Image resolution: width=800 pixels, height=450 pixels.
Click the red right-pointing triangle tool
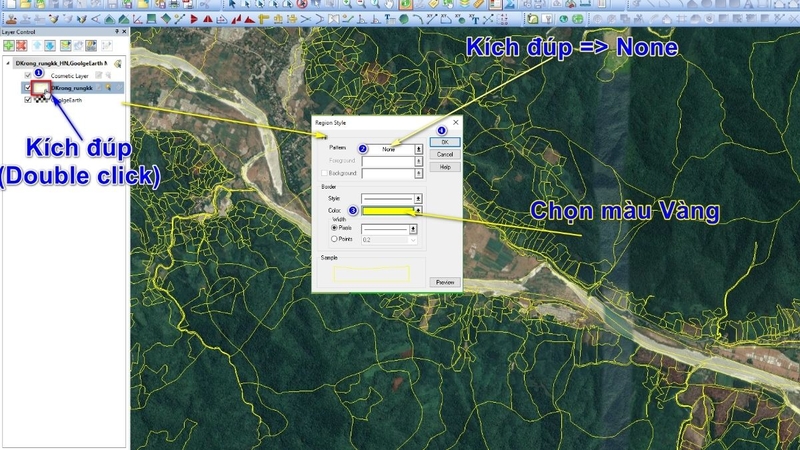(194, 19)
